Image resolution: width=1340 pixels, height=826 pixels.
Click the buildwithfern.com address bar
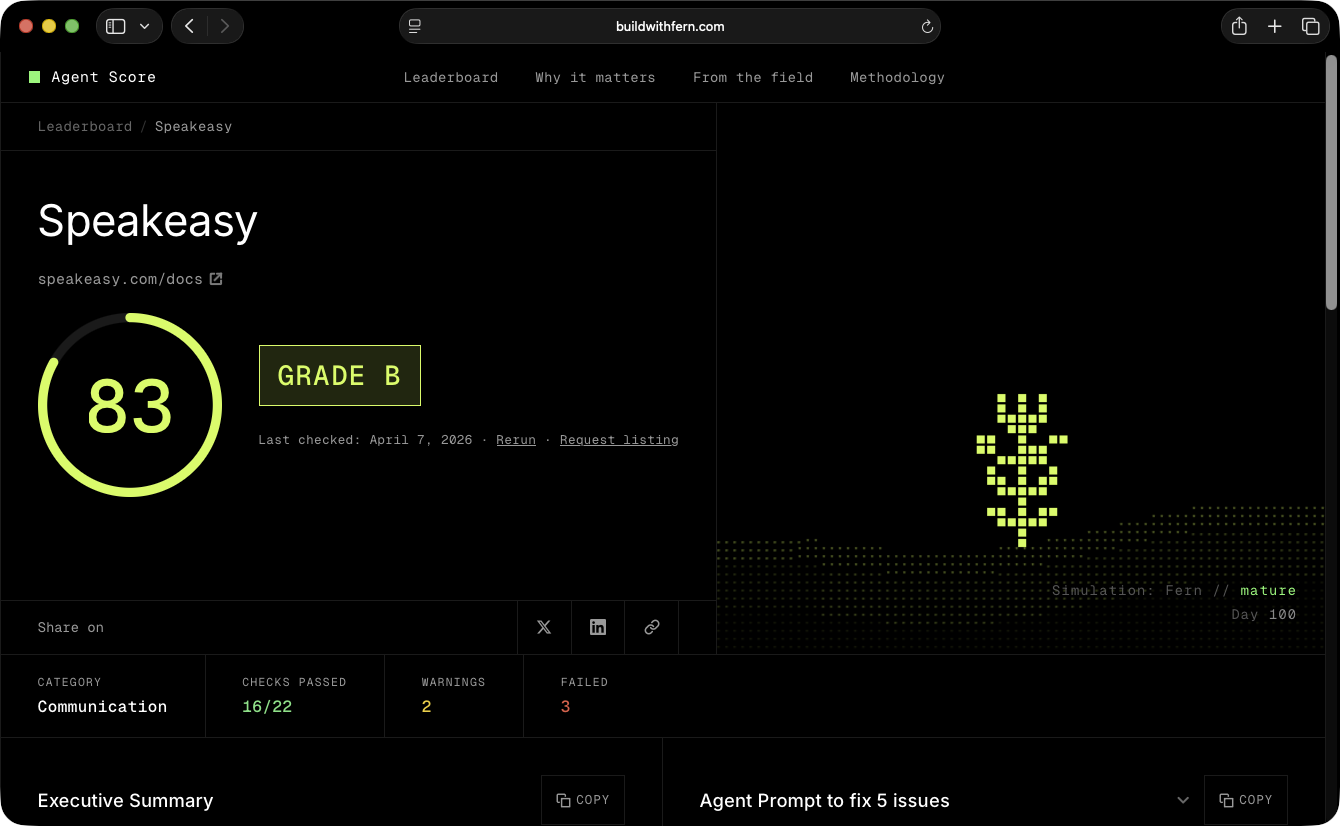coord(669,27)
